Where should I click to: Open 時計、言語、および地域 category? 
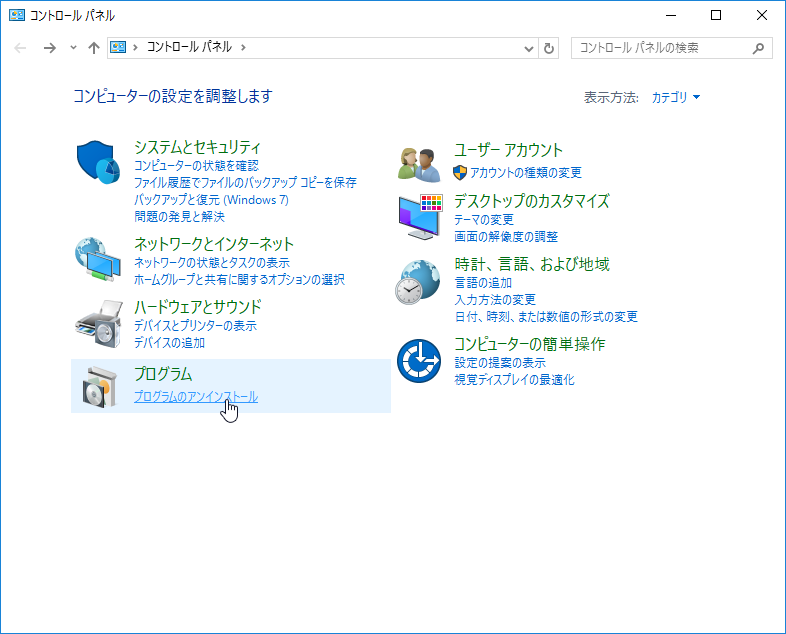532,264
